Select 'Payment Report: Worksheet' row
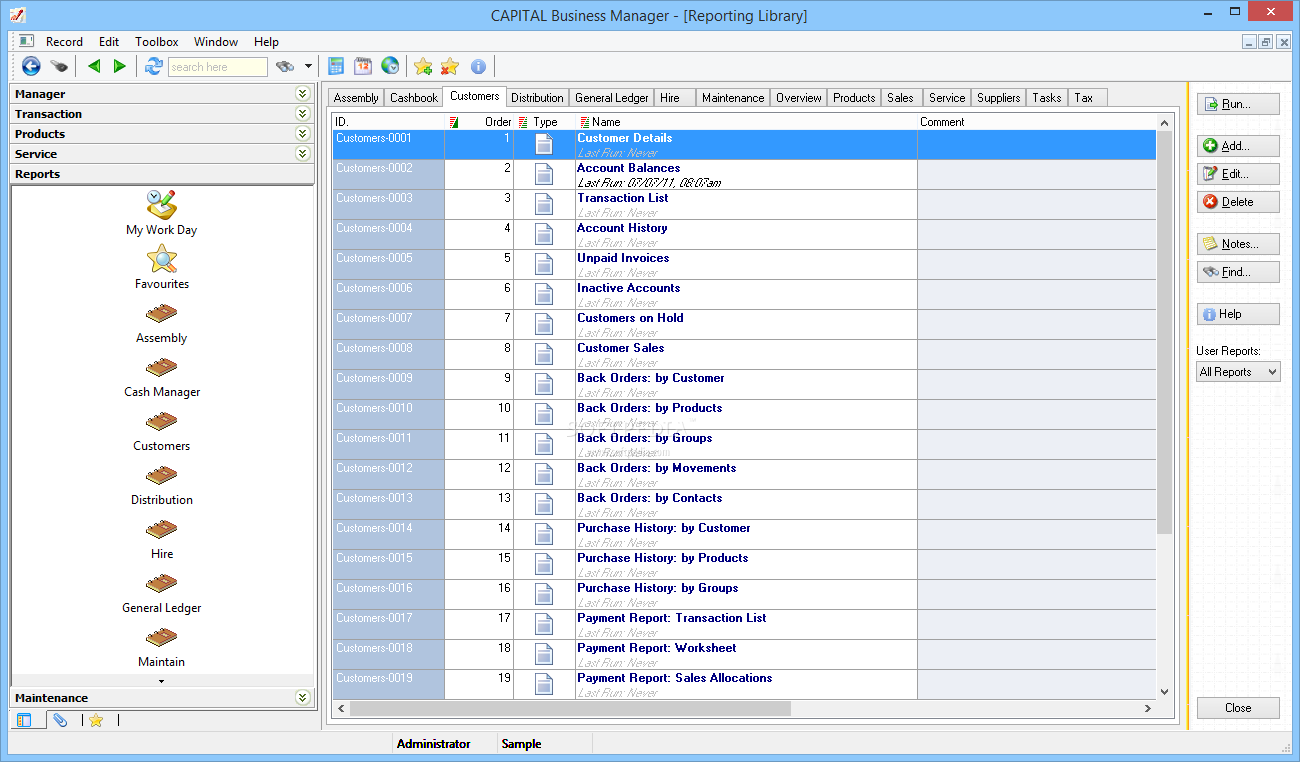 tap(744, 655)
